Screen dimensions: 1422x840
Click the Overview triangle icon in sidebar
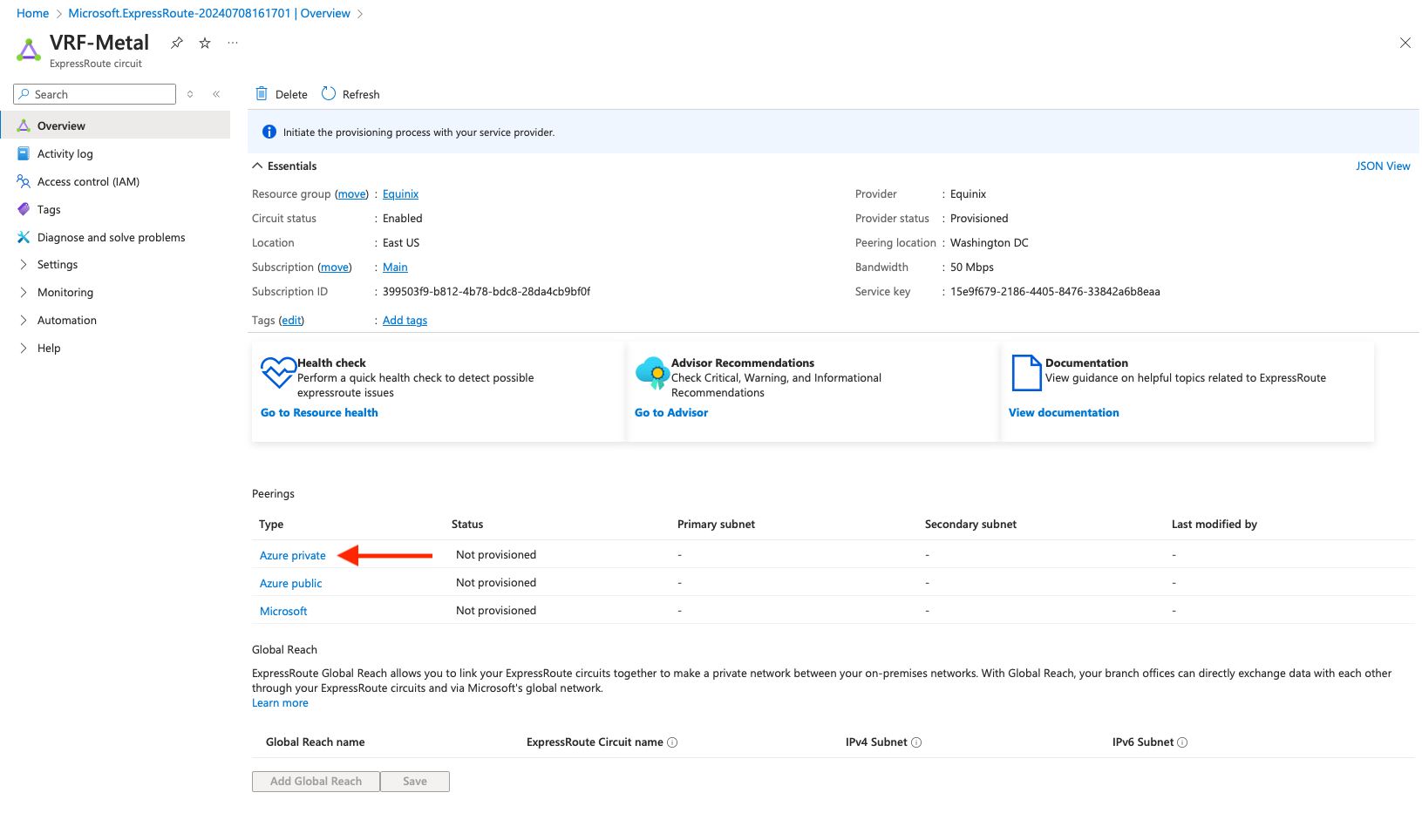[x=24, y=125]
